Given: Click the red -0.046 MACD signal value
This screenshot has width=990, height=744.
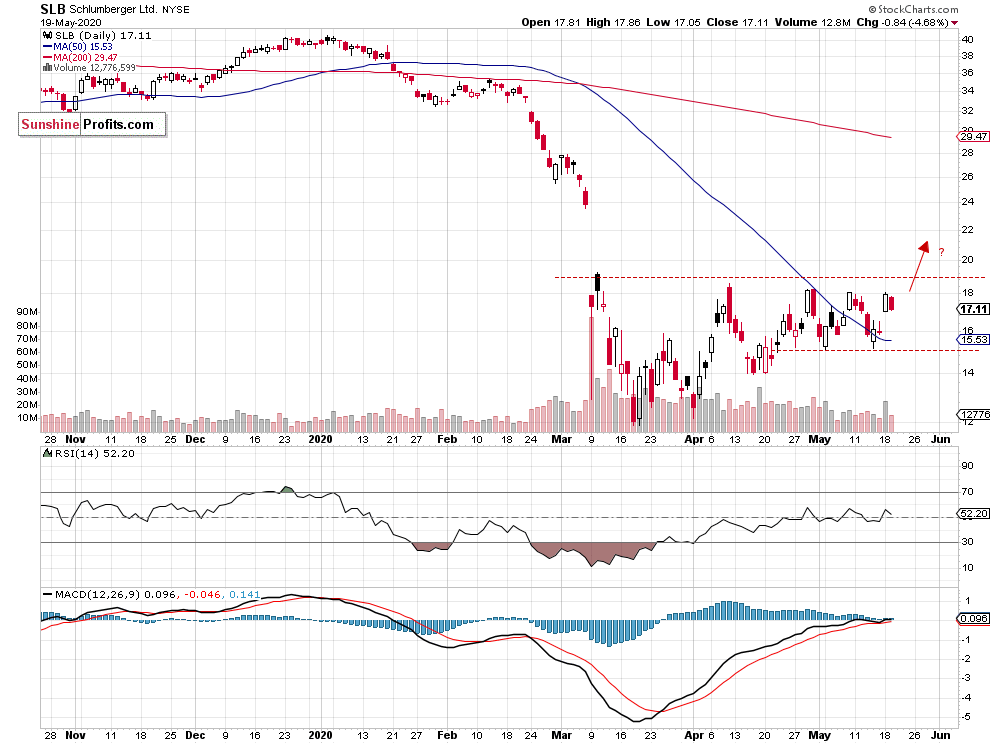Looking at the screenshot, I should click(x=203, y=594).
